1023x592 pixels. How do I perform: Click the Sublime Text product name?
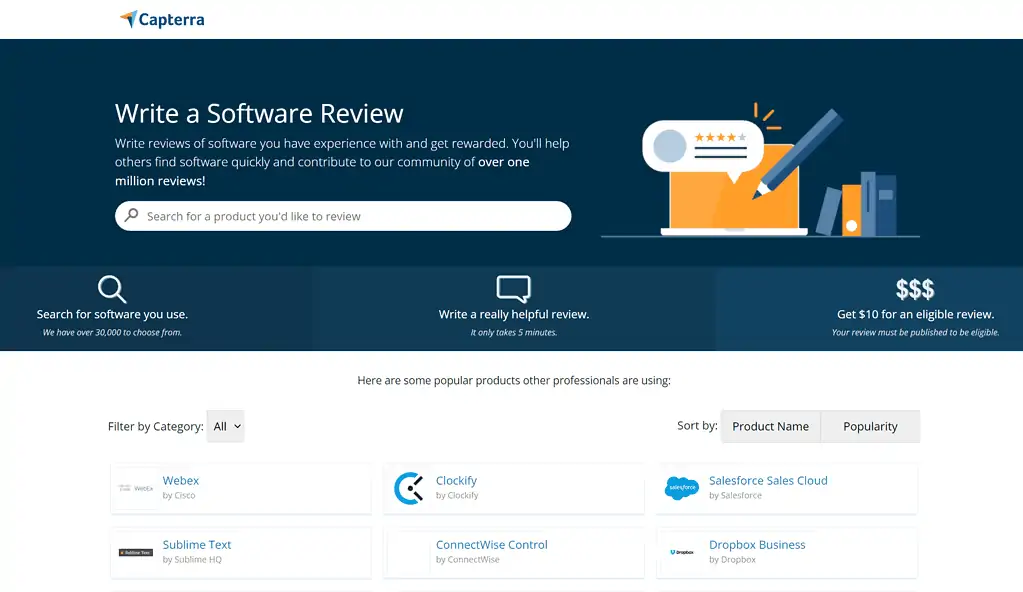click(x=197, y=544)
